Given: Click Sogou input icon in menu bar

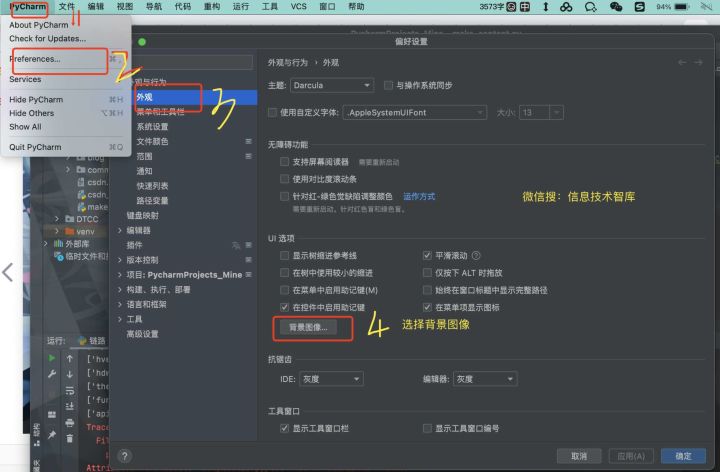Looking at the screenshot, I should [511, 6].
